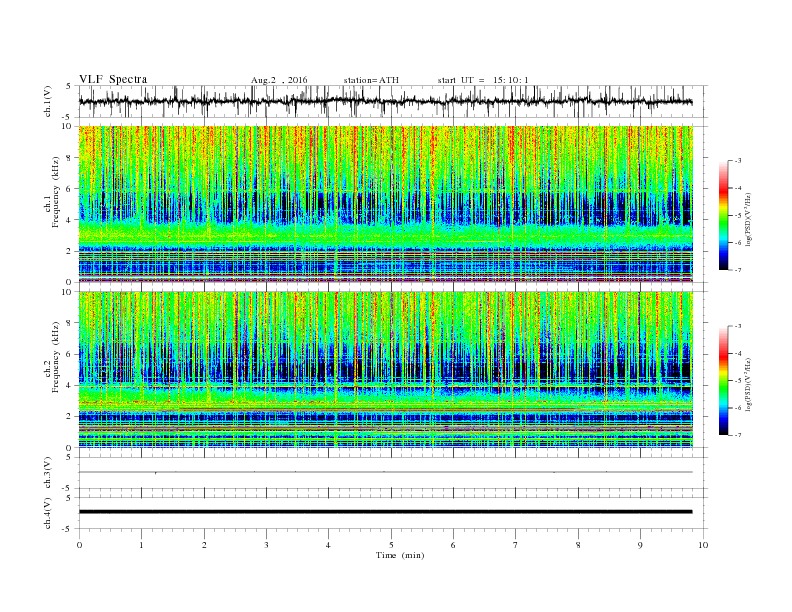The height and width of the screenshot is (612, 792).
Task: Click the thick ch.4 voltage trace
Action: point(385,512)
